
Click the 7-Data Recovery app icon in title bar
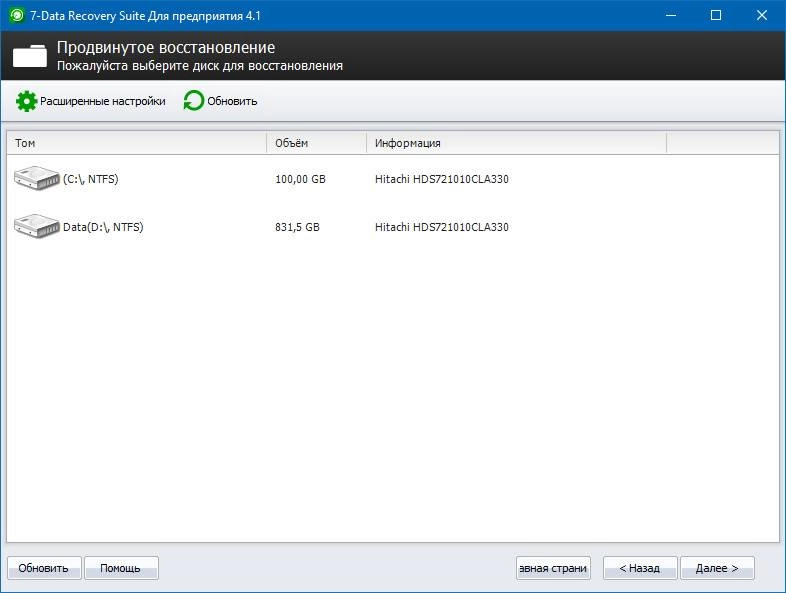(x=17, y=16)
